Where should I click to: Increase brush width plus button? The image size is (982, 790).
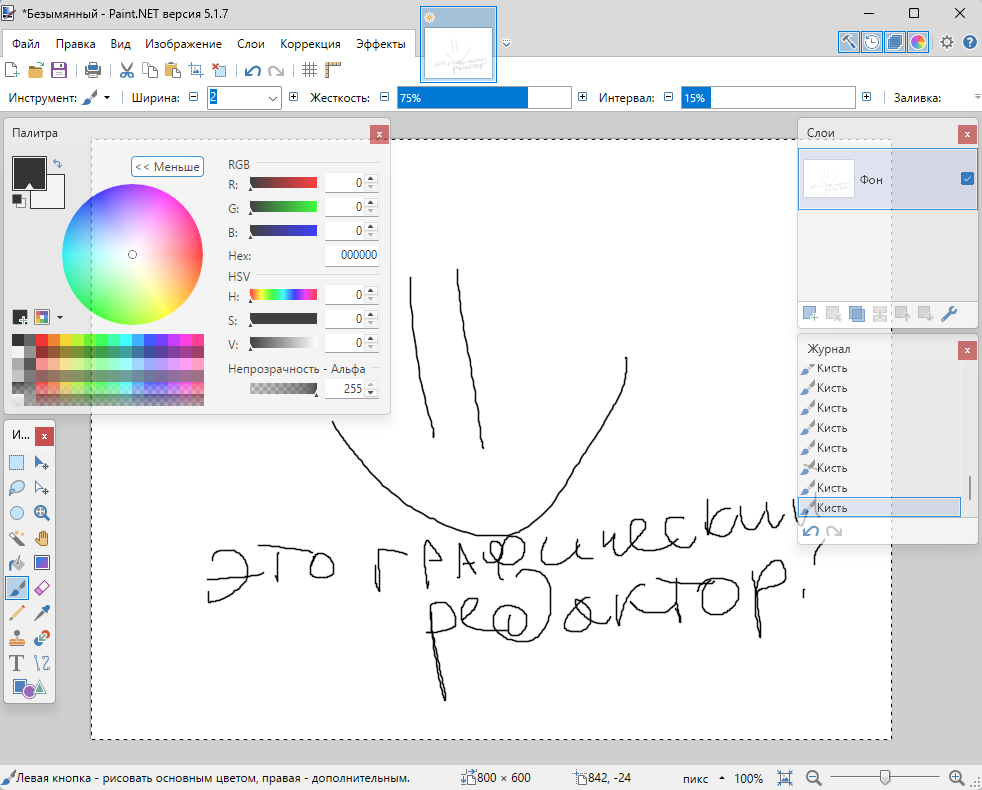pos(294,97)
